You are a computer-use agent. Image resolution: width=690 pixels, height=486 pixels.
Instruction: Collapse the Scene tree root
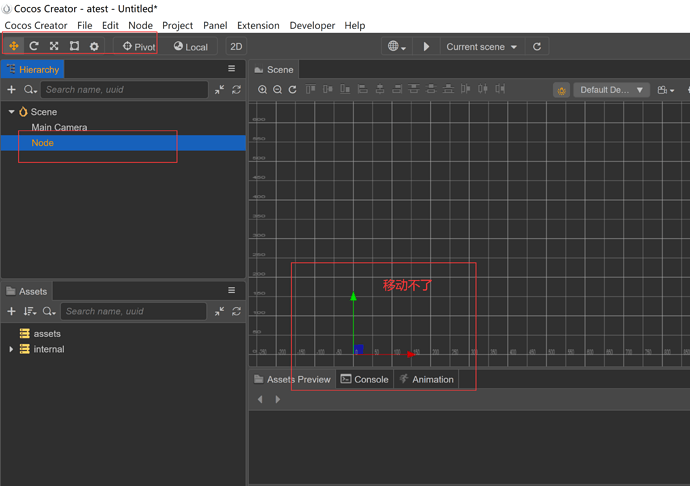click(x=11, y=112)
